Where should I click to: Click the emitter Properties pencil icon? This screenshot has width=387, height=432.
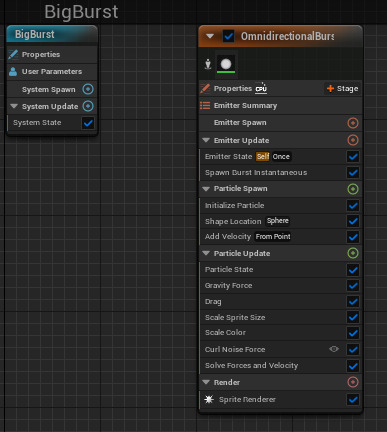pyautogui.click(x=205, y=88)
